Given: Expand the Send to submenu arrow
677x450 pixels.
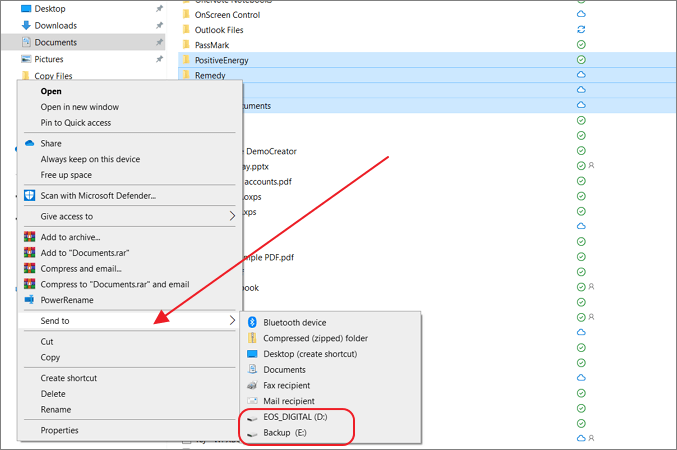Looking at the screenshot, I should coord(233,321).
